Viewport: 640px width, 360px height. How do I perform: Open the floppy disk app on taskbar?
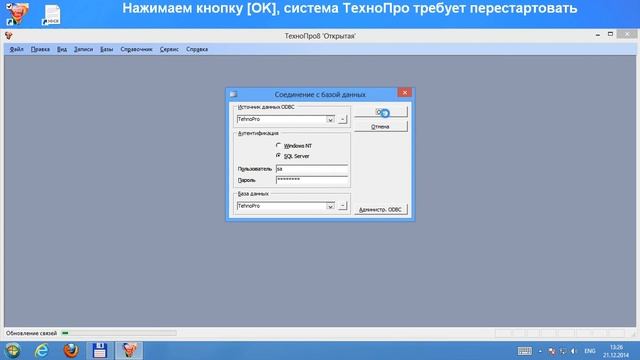click(x=100, y=351)
